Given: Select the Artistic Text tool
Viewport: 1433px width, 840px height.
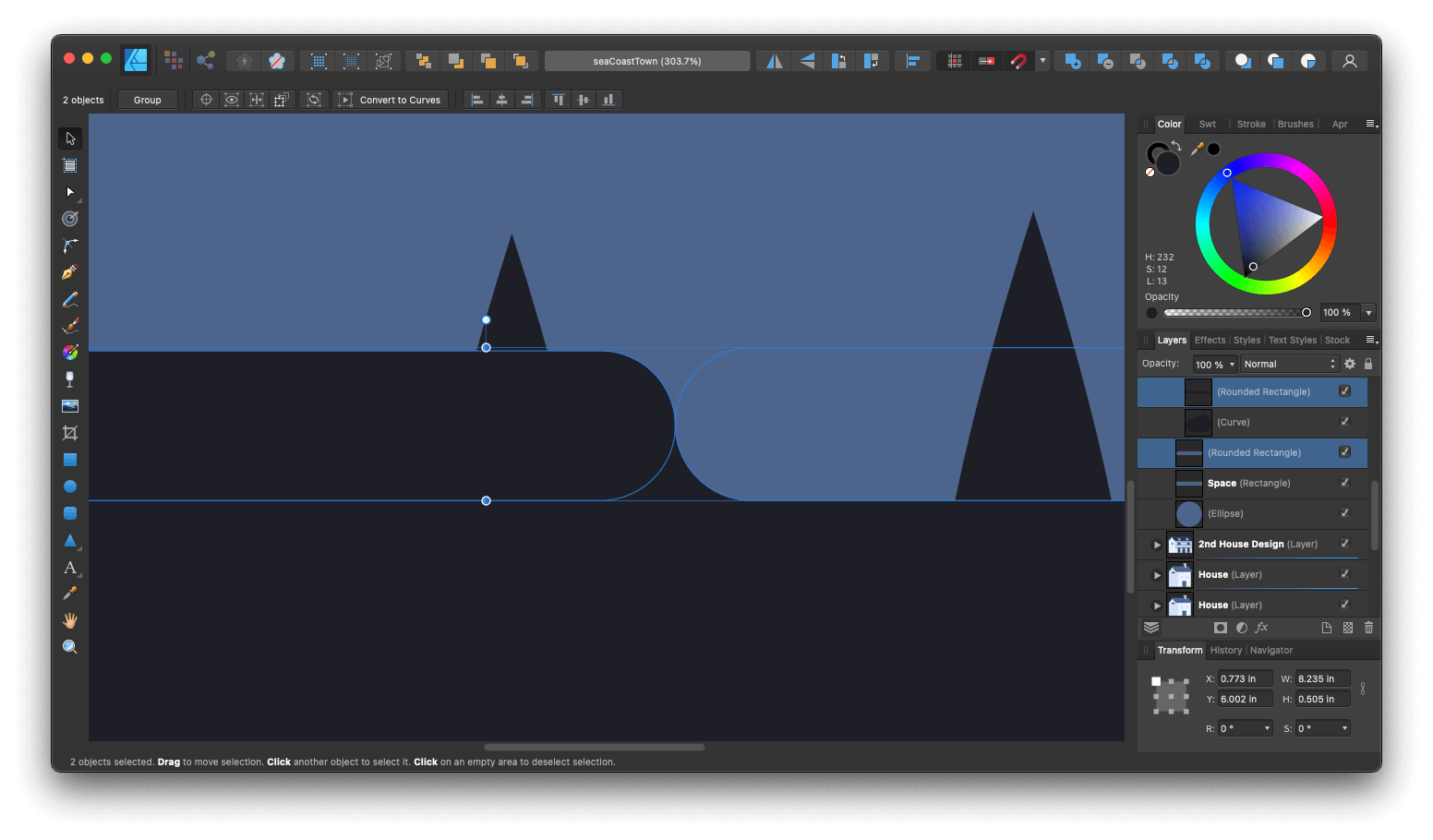Looking at the screenshot, I should (69, 568).
